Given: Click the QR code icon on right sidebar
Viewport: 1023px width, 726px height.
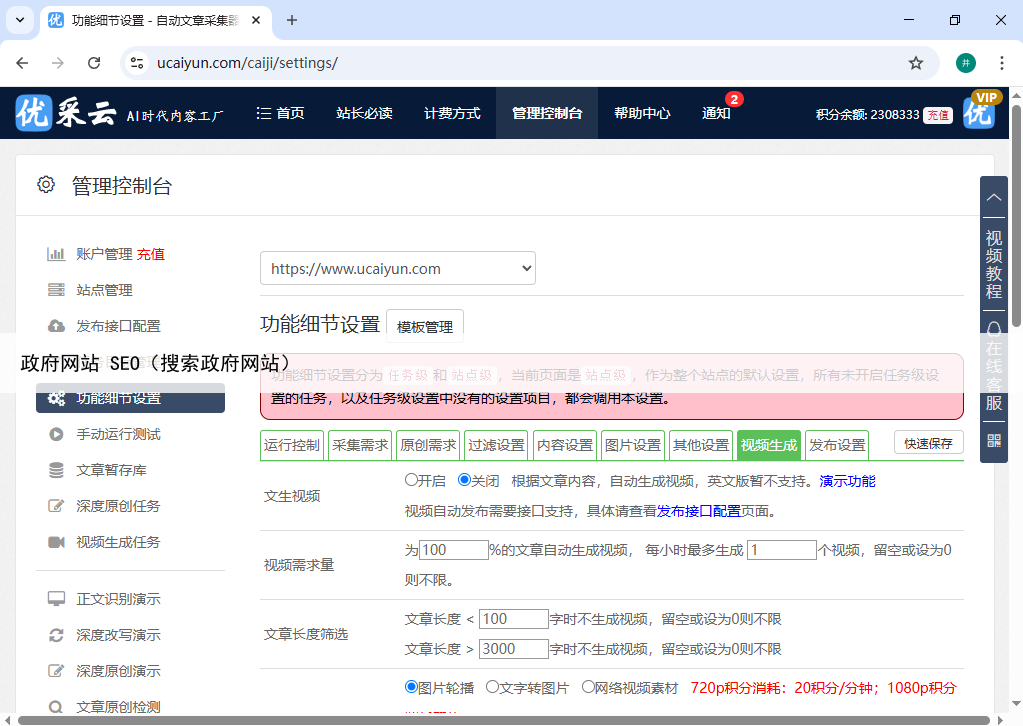Looking at the screenshot, I should click(993, 440).
